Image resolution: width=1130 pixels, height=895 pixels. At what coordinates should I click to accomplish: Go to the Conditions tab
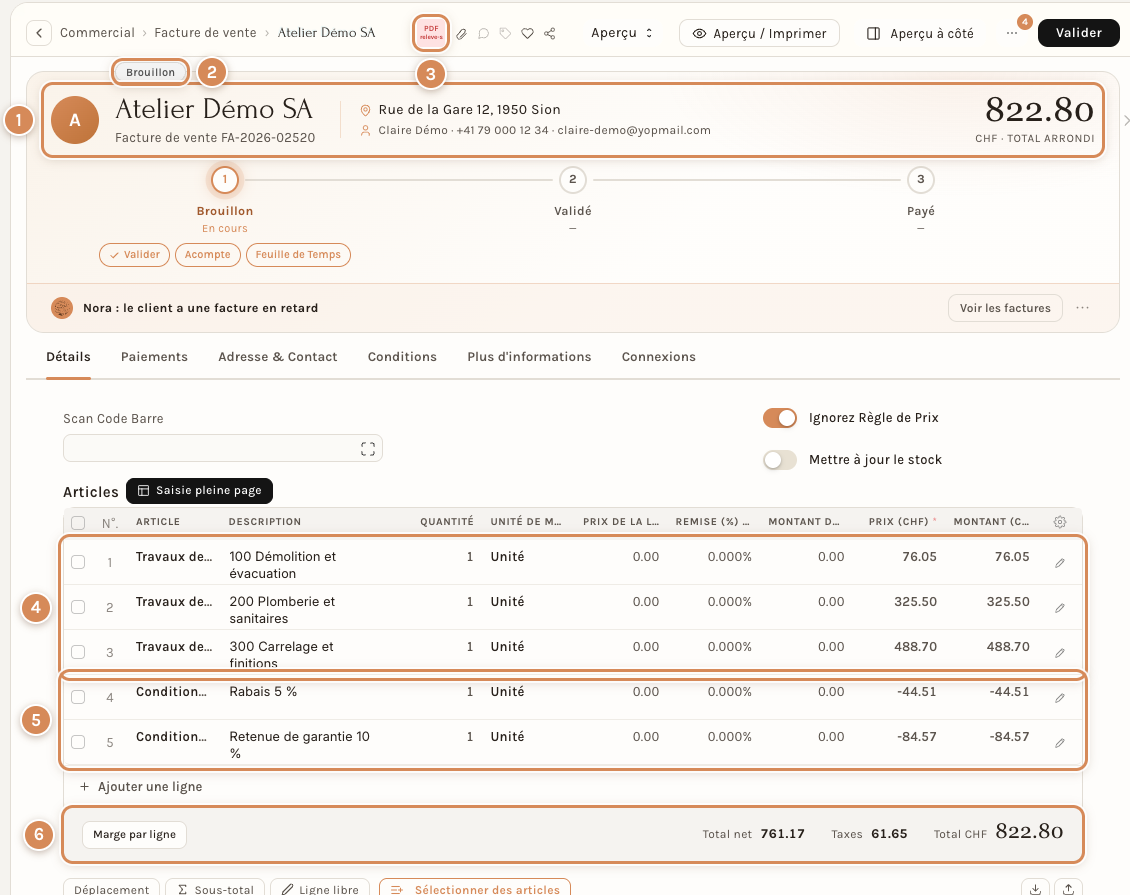(x=402, y=357)
